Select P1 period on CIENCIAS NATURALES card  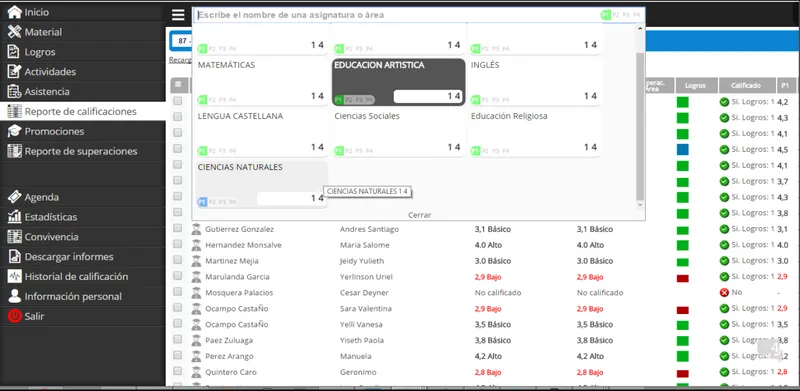tap(202, 202)
